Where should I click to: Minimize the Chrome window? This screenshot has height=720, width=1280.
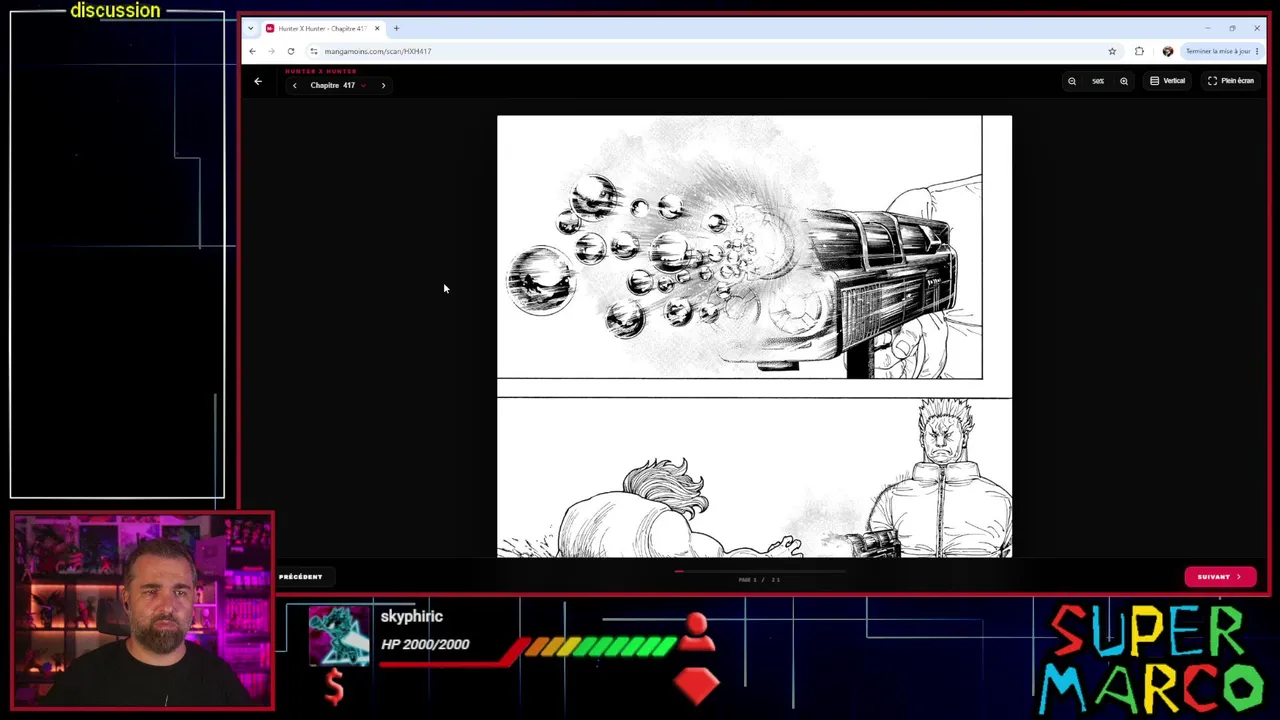(1207, 28)
